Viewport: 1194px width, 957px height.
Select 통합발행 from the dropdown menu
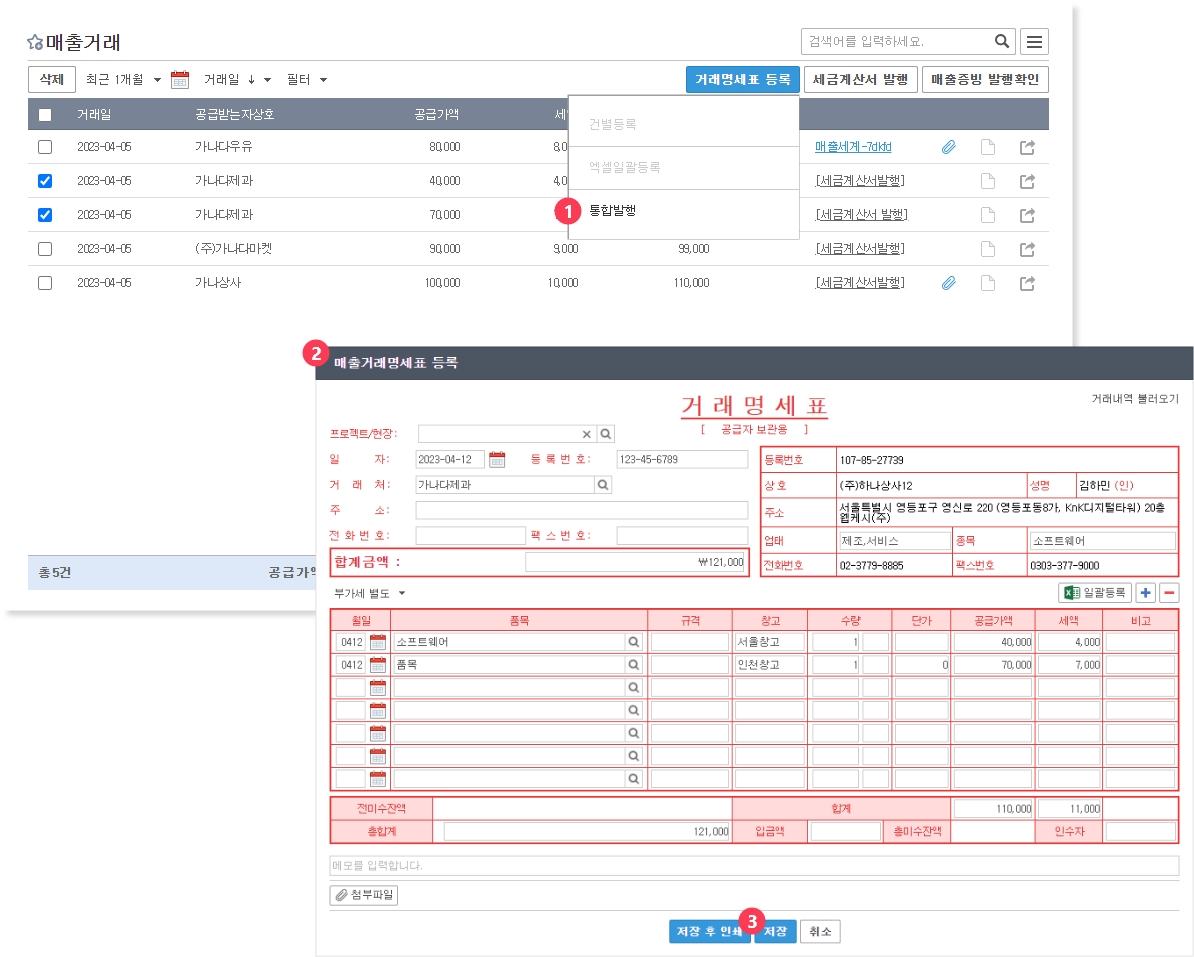pyautogui.click(x=612, y=211)
